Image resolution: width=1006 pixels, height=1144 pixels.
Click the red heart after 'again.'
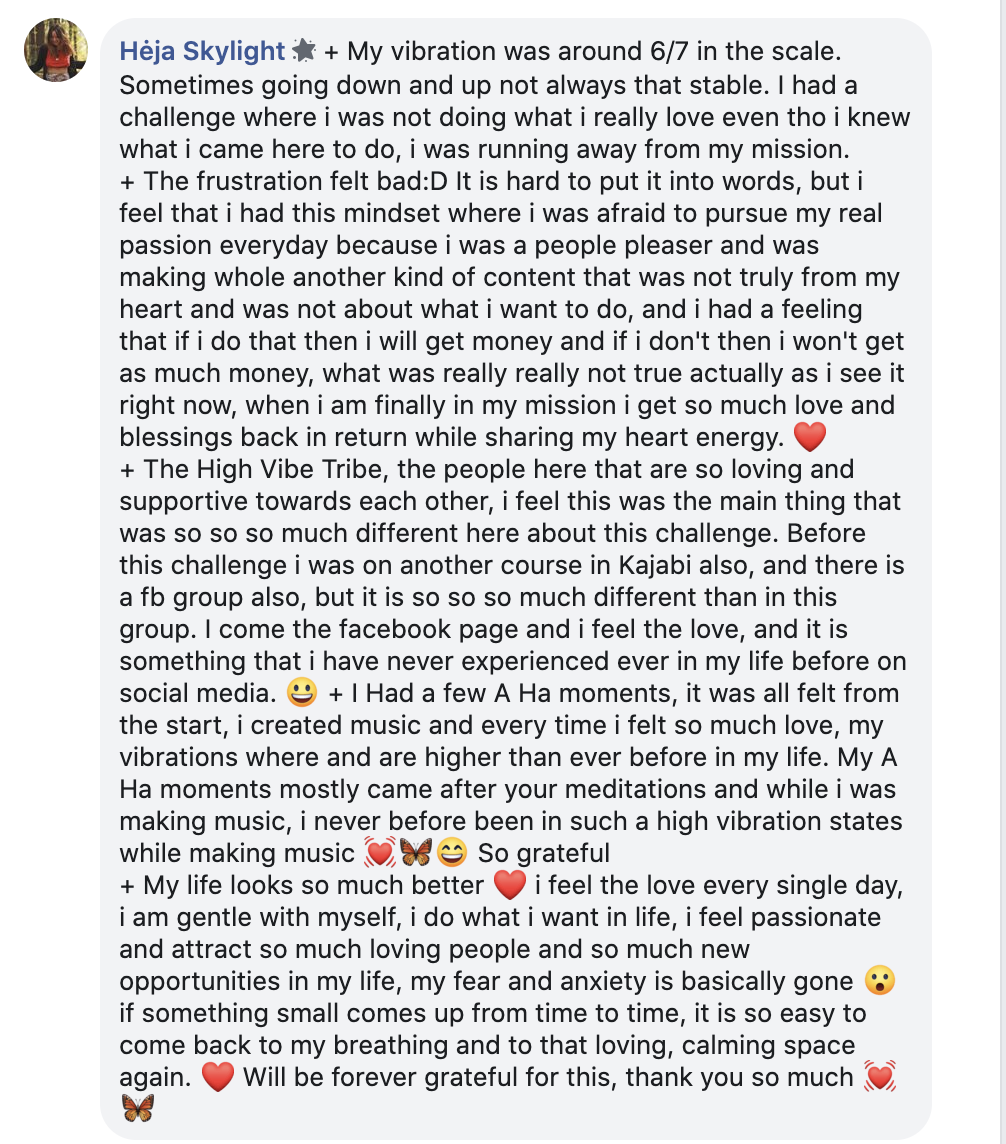(x=217, y=1077)
